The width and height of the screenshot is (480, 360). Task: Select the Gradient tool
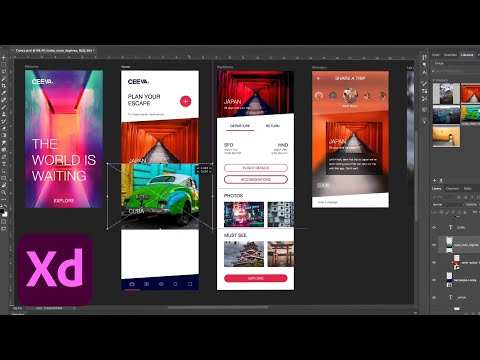click(4, 135)
